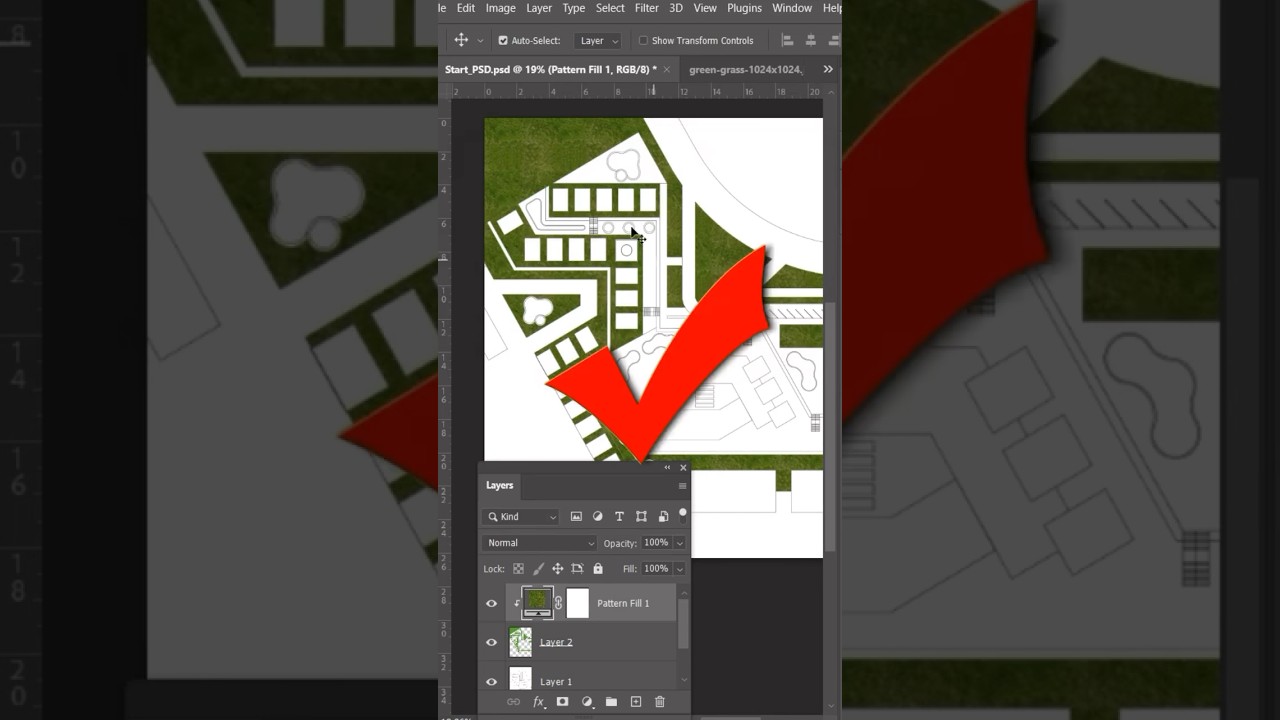Open the View menu

pos(705,8)
